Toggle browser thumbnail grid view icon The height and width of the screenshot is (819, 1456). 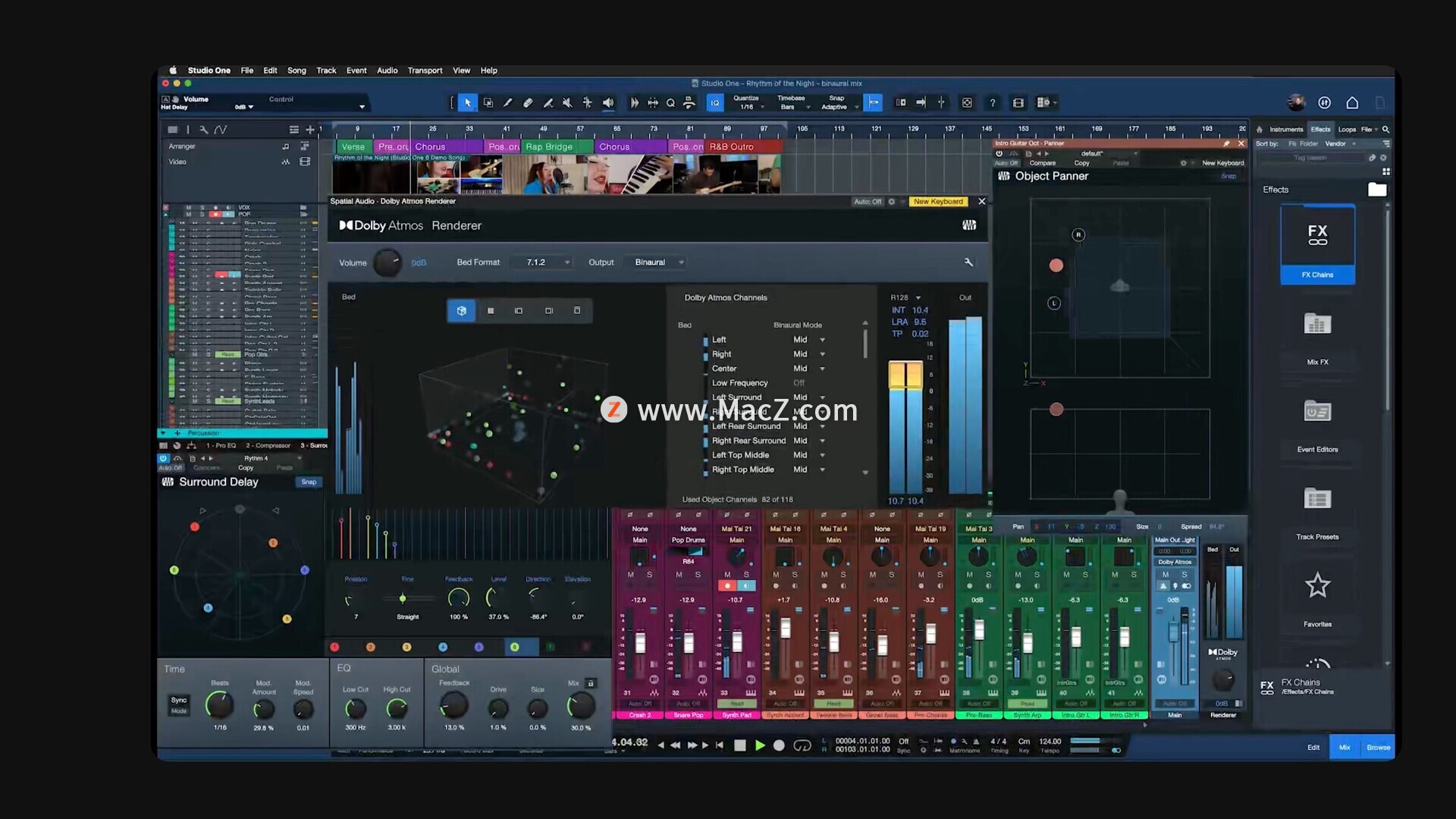pyautogui.click(x=1386, y=172)
